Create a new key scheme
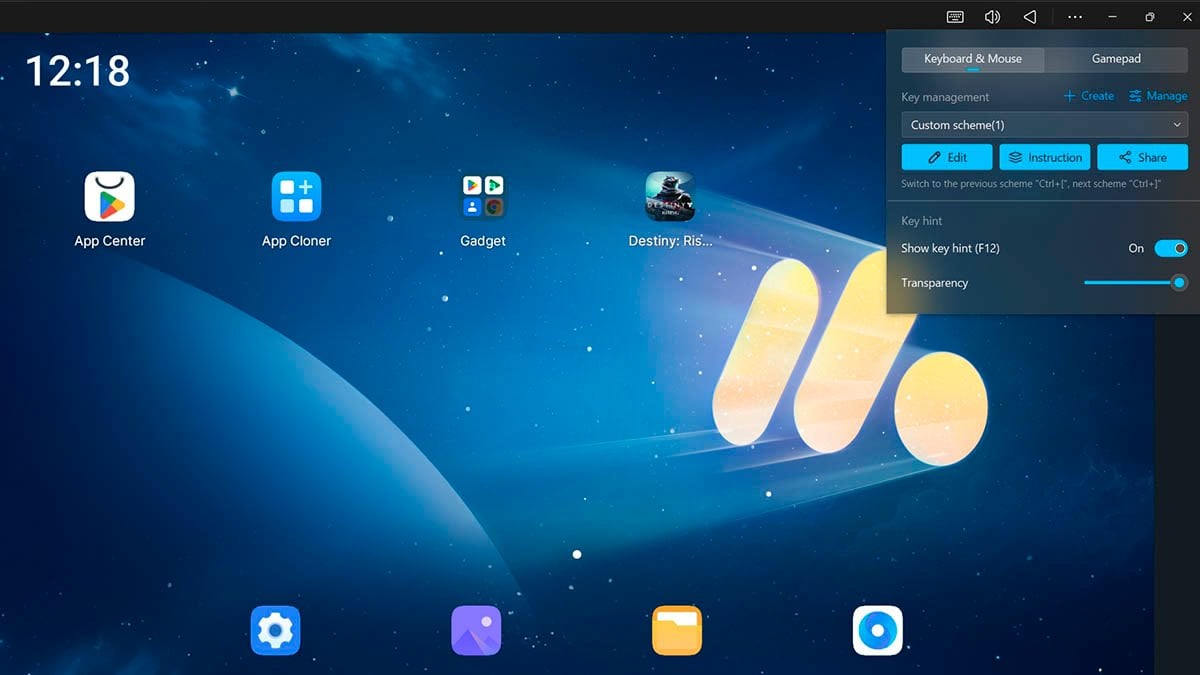This screenshot has height=675, width=1200. 1088,96
